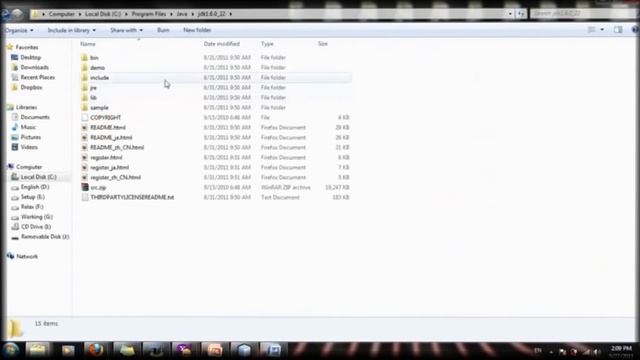Sort by the Name column header
Viewport: 640px width, 360px height.
pyautogui.click(x=88, y=44)
